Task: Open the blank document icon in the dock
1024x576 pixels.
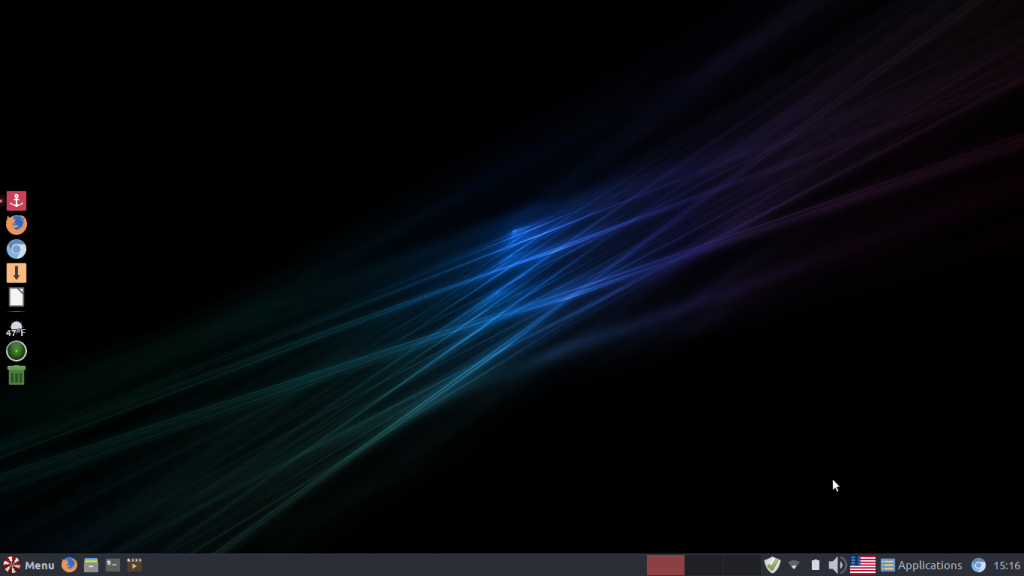Action: click(x=16, y=297)
